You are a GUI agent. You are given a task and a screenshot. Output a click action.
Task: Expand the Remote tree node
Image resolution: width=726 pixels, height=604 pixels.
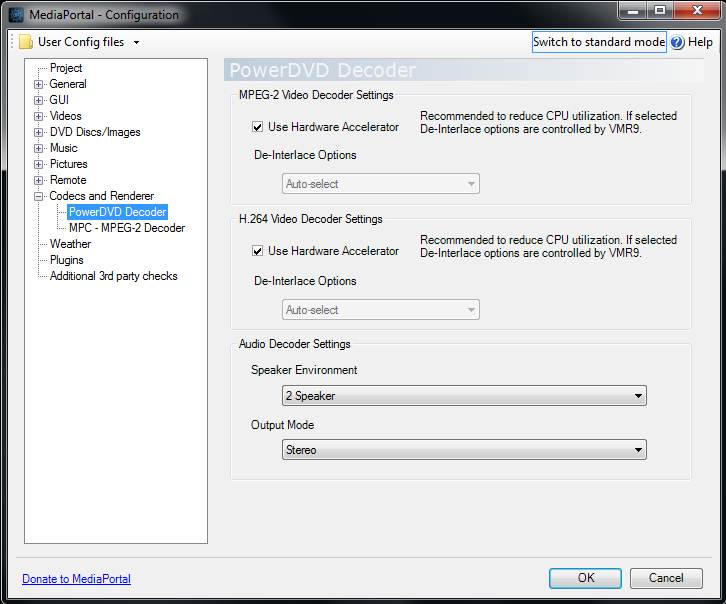pos(38,181)
